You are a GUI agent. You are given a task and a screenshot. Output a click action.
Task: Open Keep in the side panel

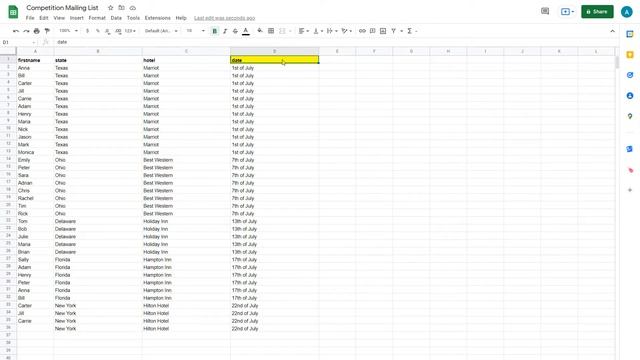[x=630, y=55]
